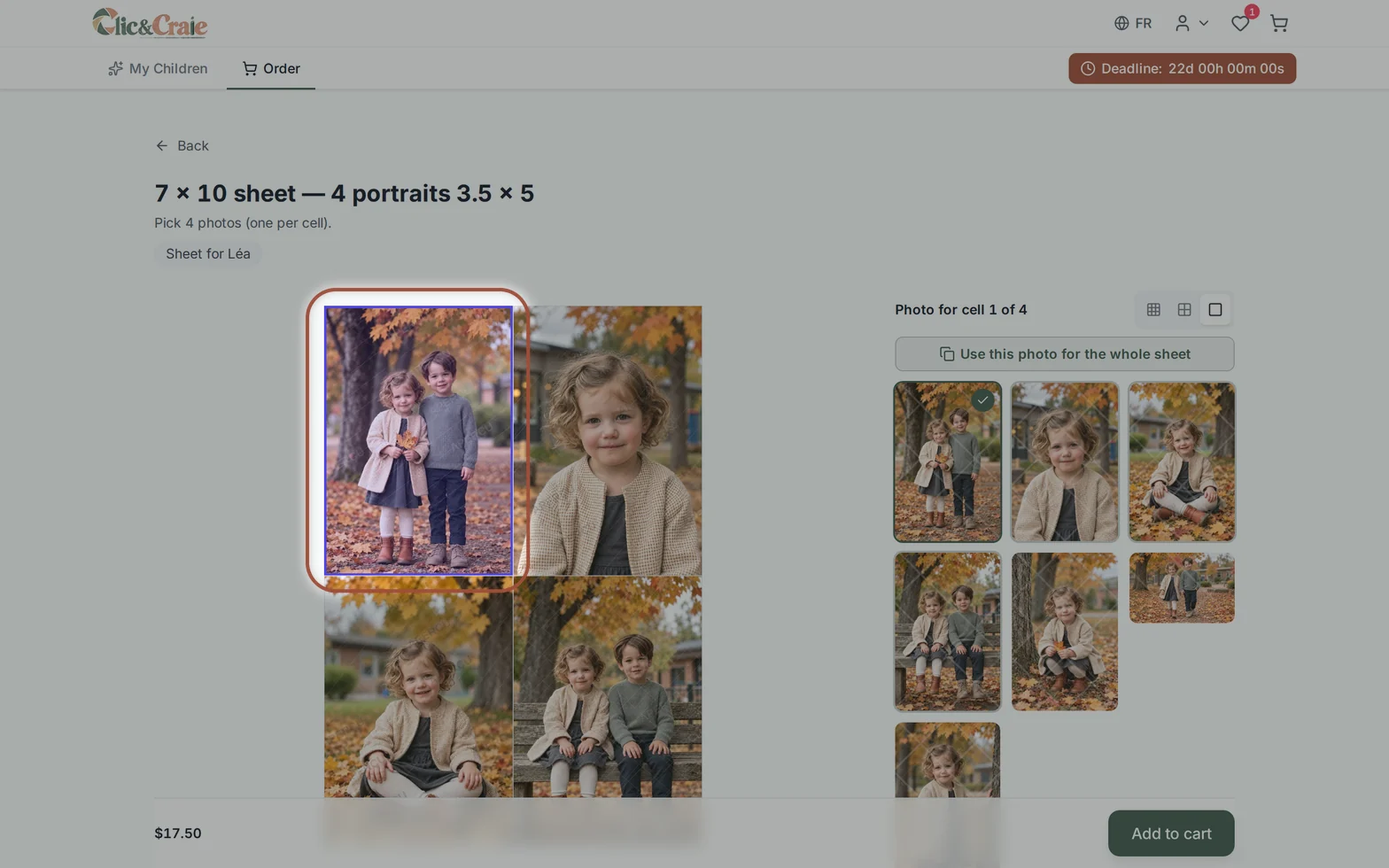The width and height of the screenshot is (1389, 868).
Task: Select sheet cell with two children standing
Action: [x=418, y=440]
